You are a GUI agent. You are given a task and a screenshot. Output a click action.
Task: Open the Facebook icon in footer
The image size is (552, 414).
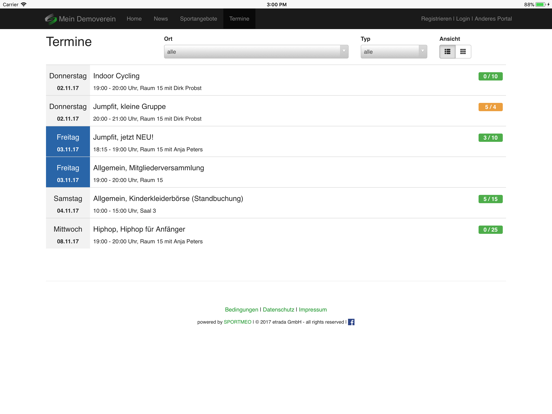pos(351,322)
